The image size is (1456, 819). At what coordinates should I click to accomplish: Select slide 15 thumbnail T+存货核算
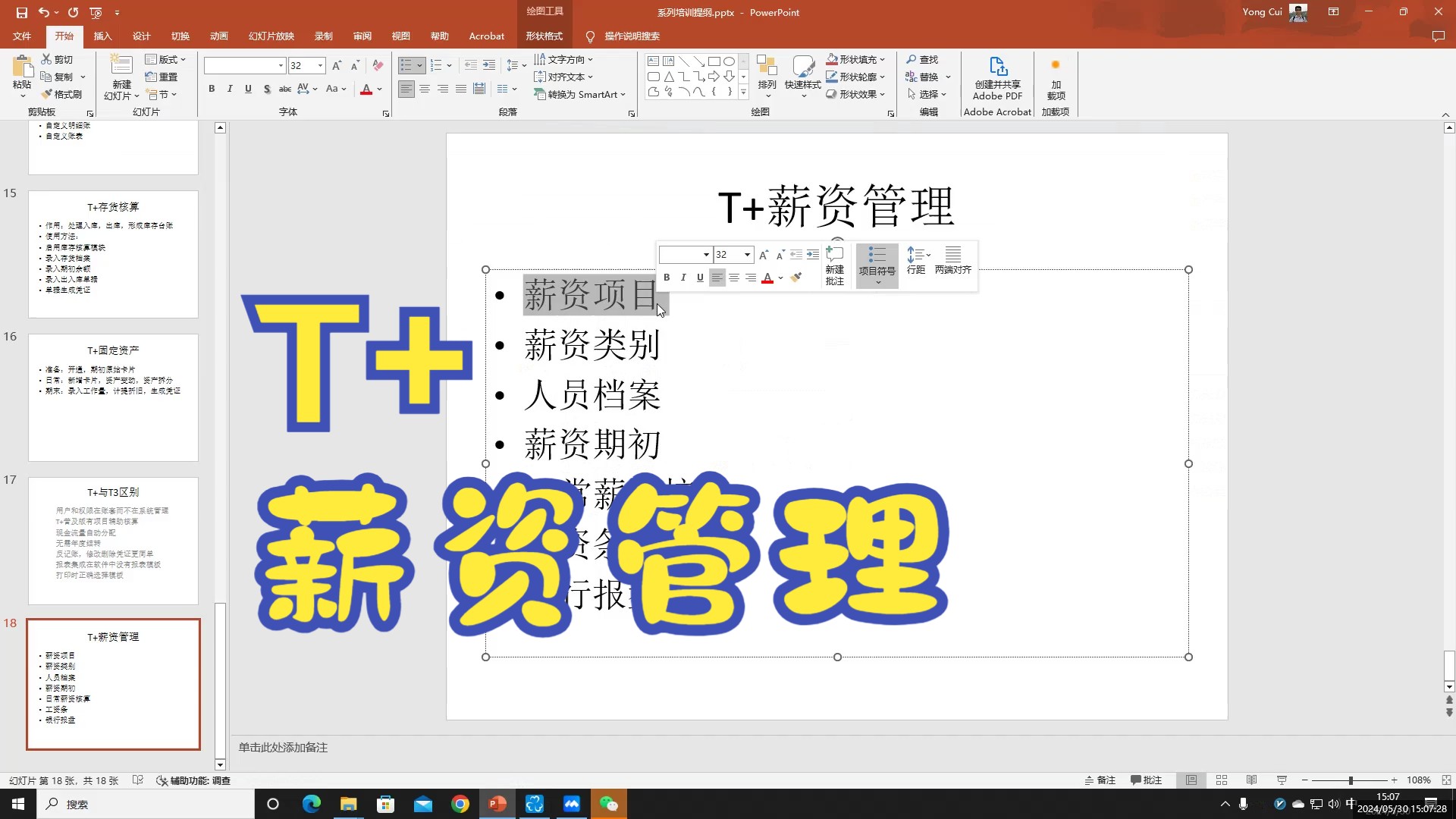point(113,254)
